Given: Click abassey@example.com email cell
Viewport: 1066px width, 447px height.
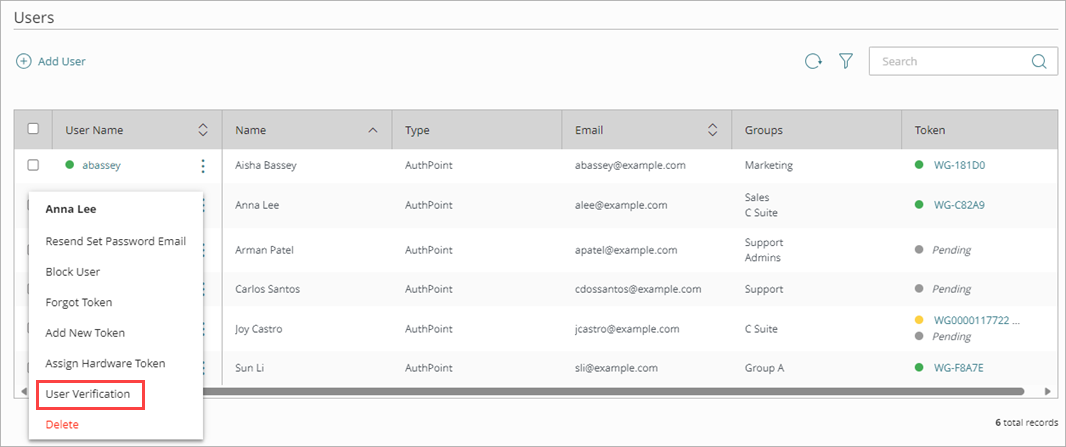Looking at the screenshot, I should coord(630,164).
